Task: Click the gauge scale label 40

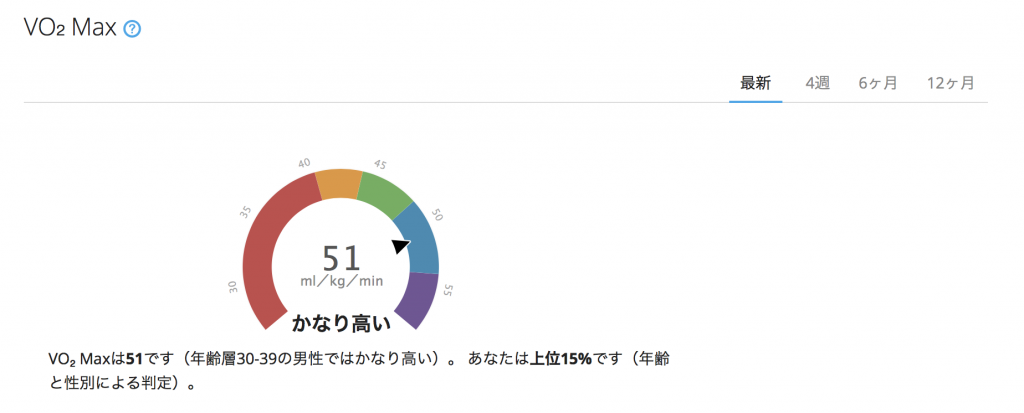Action: [304, 162]
